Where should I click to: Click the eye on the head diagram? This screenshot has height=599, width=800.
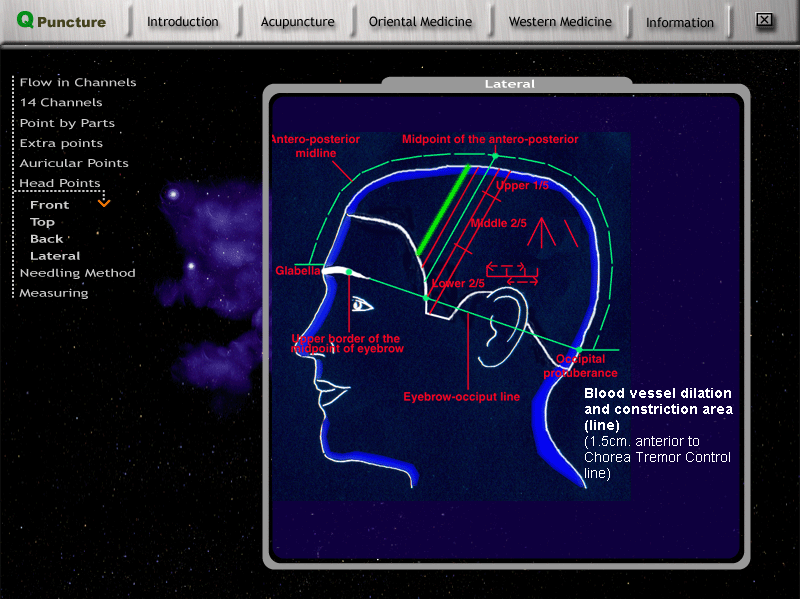(362, 305)
